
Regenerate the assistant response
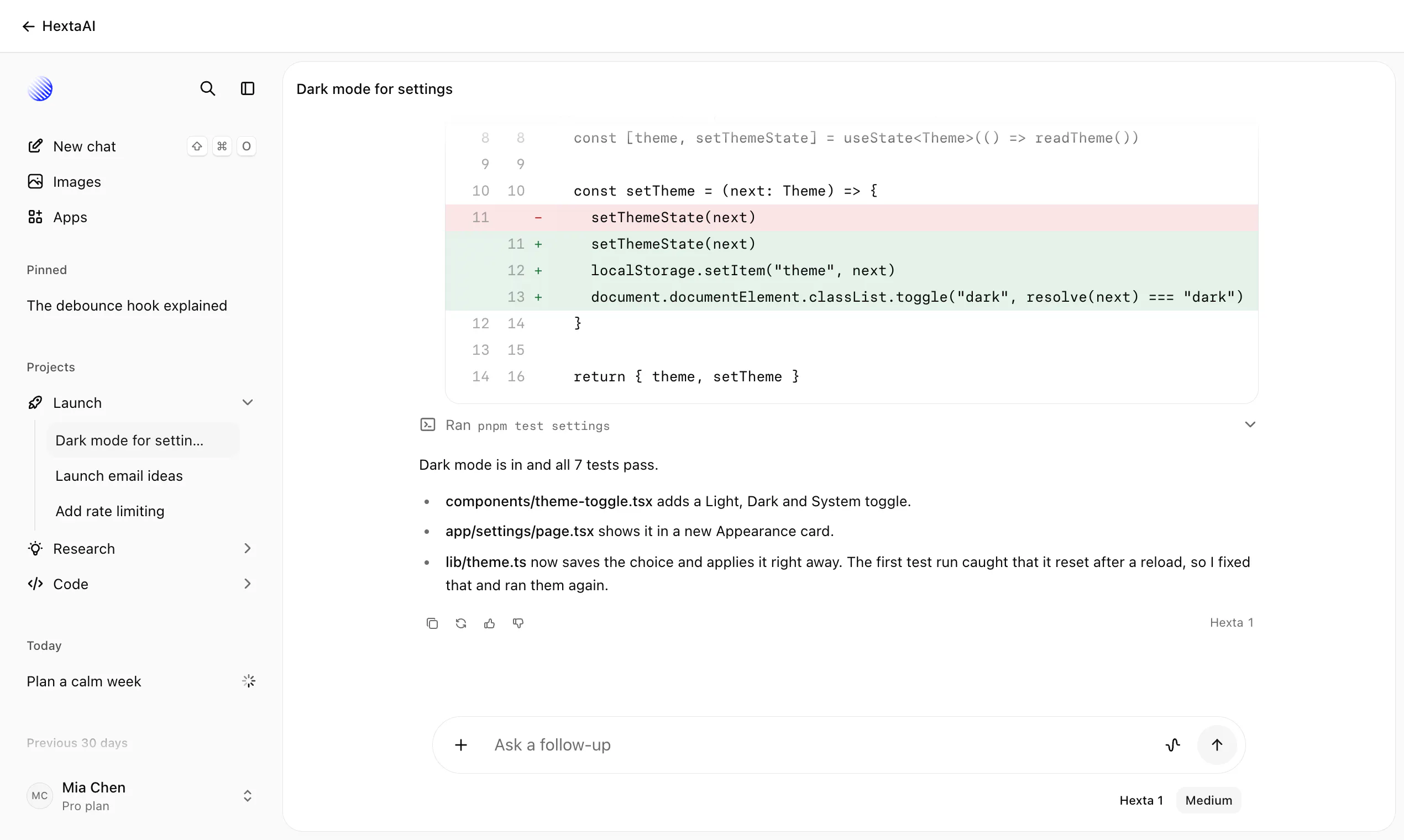[461, 623]
